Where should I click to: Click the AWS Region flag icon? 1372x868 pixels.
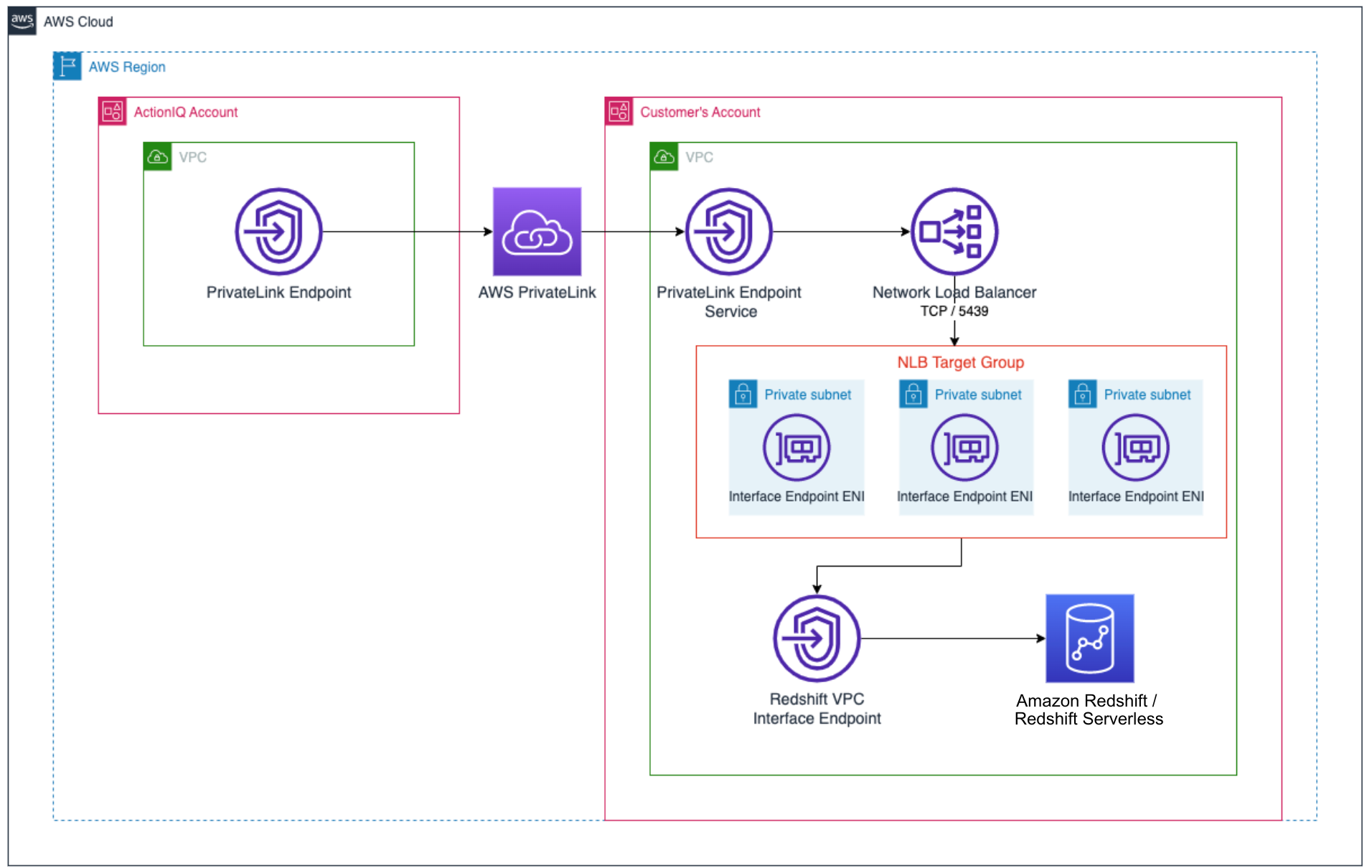point(67,66)
